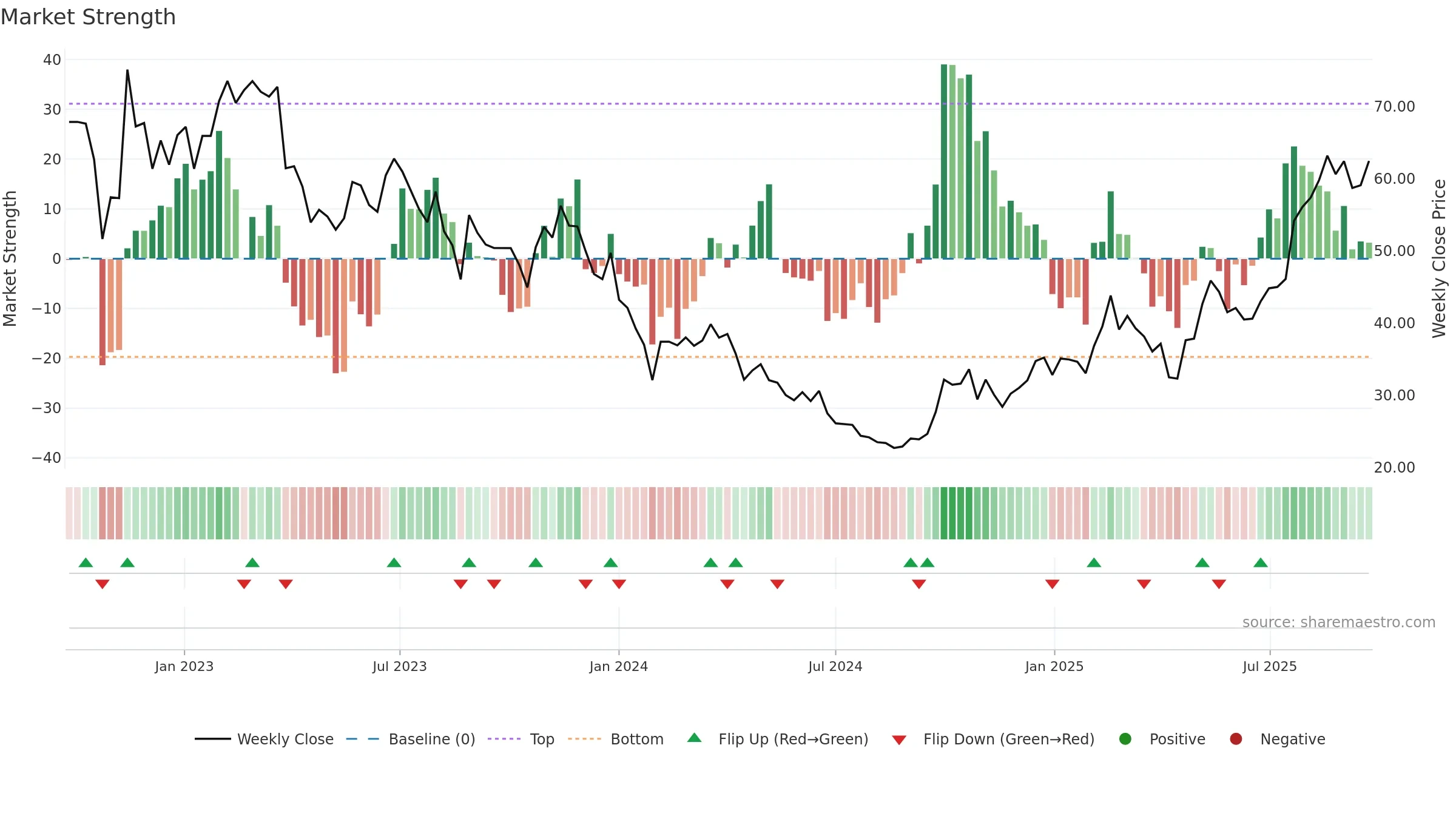Click the −40 left-axis strength label
Screen dimensions: 1456x819
[47, 458]
